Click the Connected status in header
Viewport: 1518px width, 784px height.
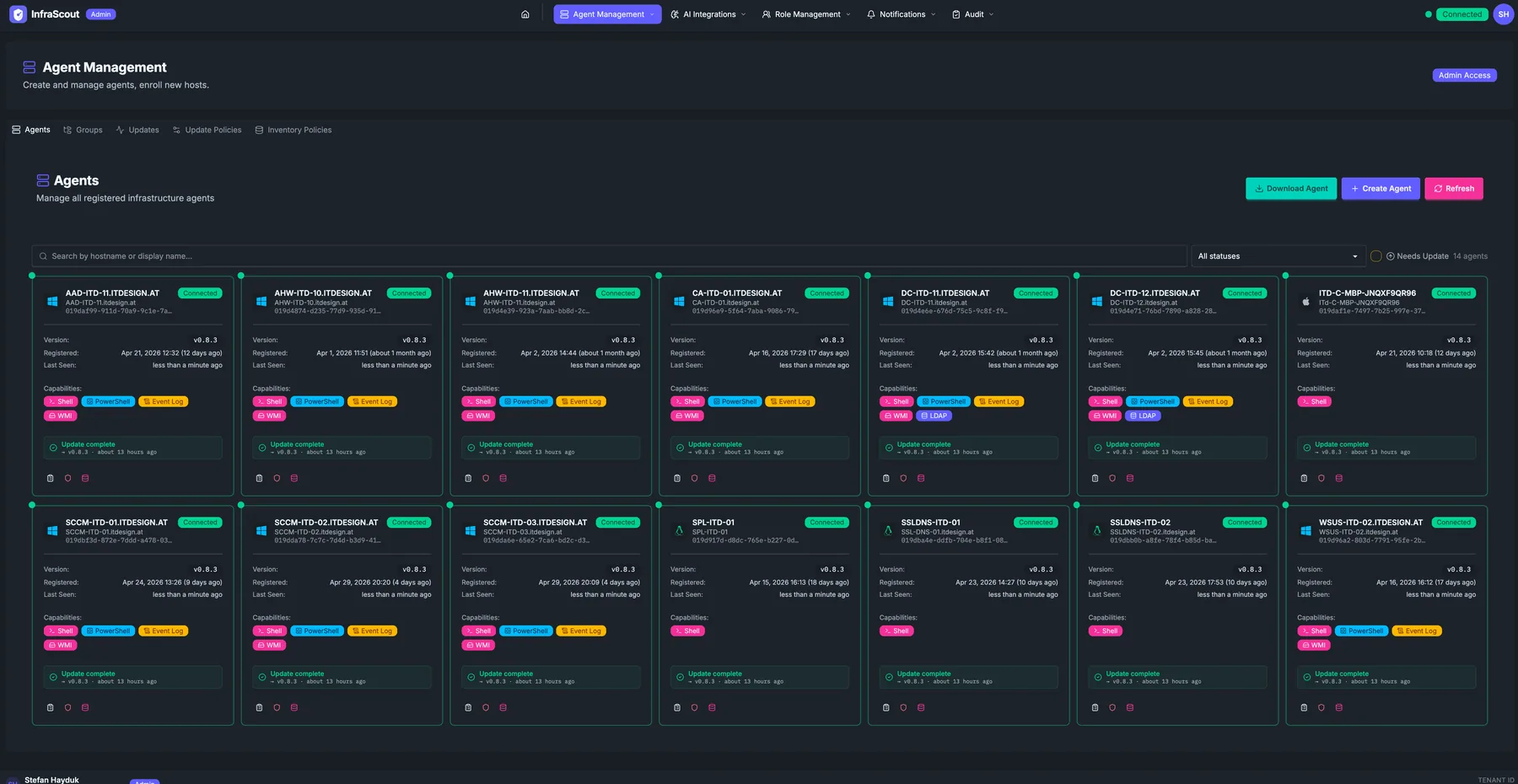[x=1461, y=14]
